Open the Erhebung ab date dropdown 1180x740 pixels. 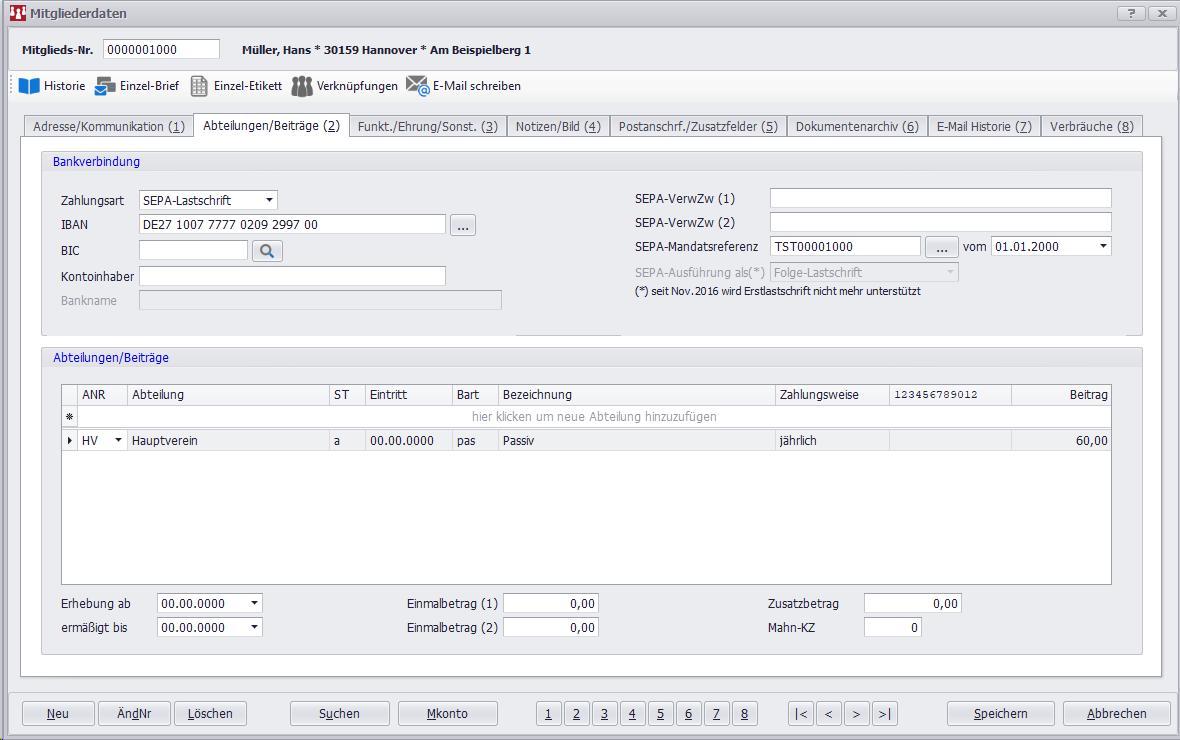[254, 604]
